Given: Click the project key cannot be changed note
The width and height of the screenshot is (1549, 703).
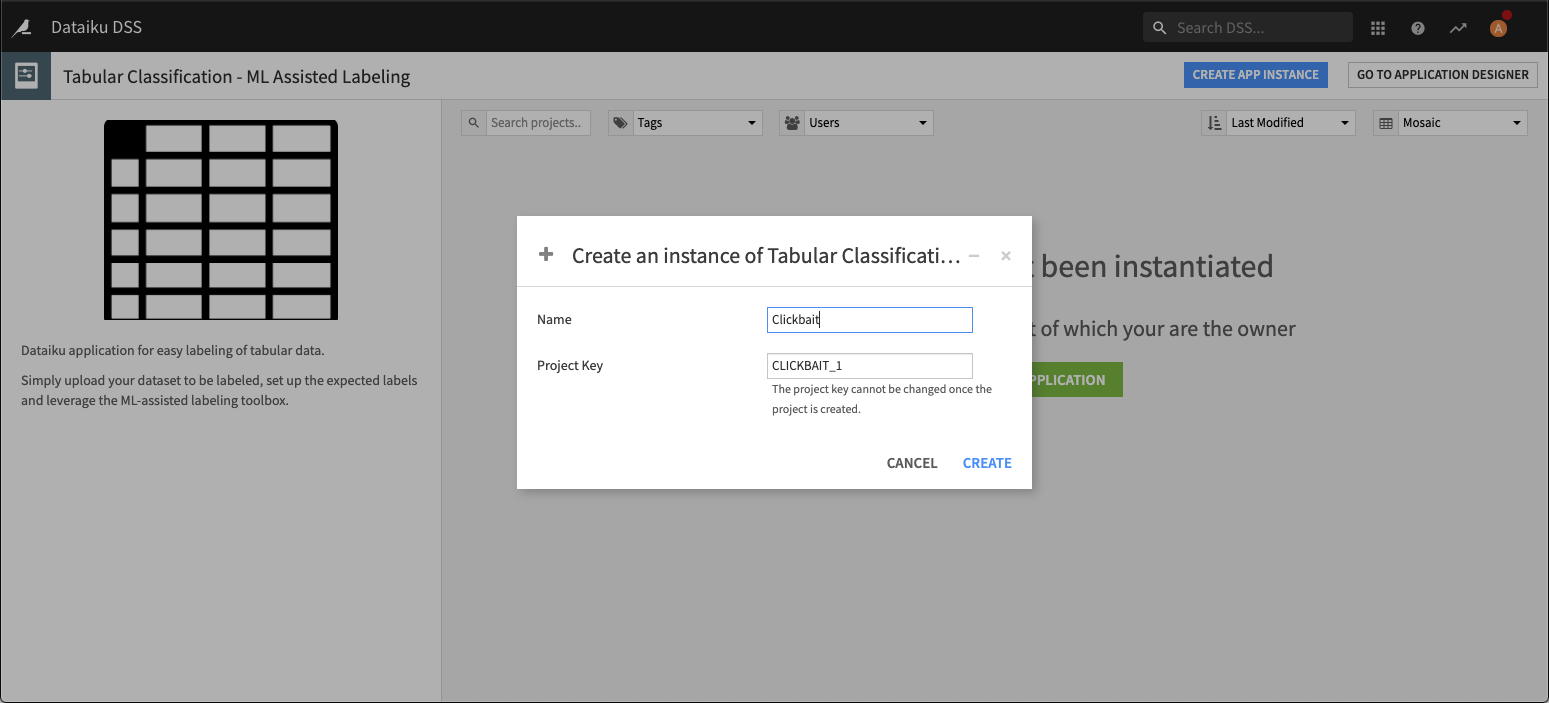Looking at the screenshot, I should [x=882, y=399].
